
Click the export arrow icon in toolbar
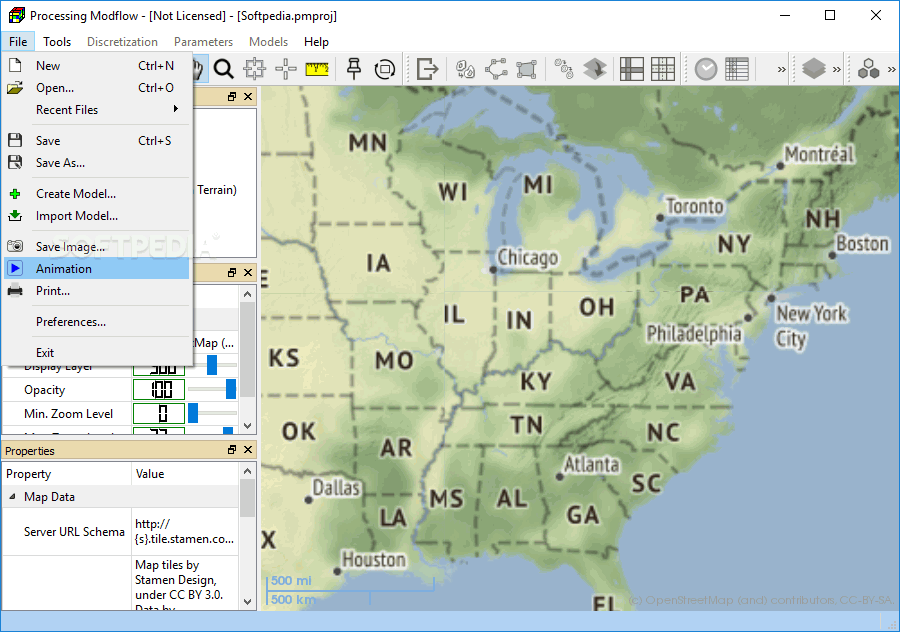click(427, 69)
